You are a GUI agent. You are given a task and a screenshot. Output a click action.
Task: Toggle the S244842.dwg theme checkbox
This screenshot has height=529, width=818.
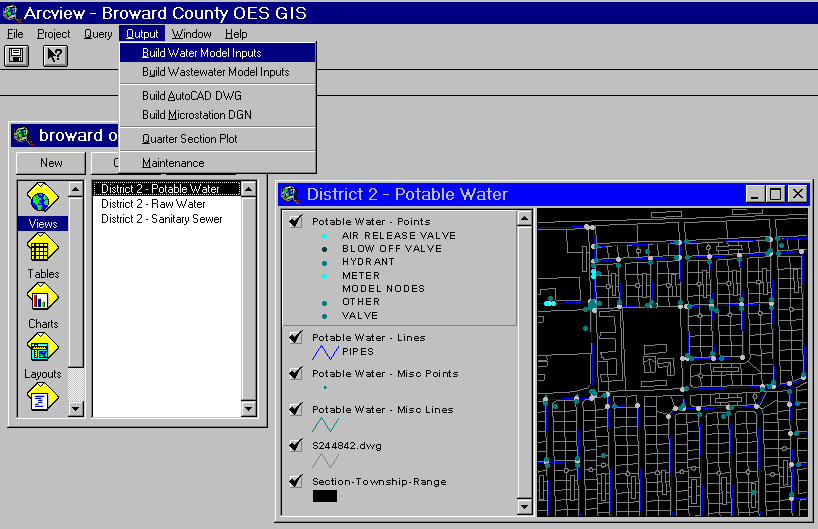click(x=296, y=445)
